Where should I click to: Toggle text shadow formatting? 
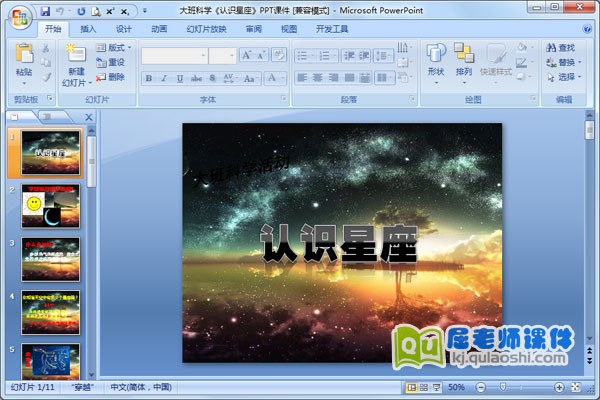click(x=212, y=78)
